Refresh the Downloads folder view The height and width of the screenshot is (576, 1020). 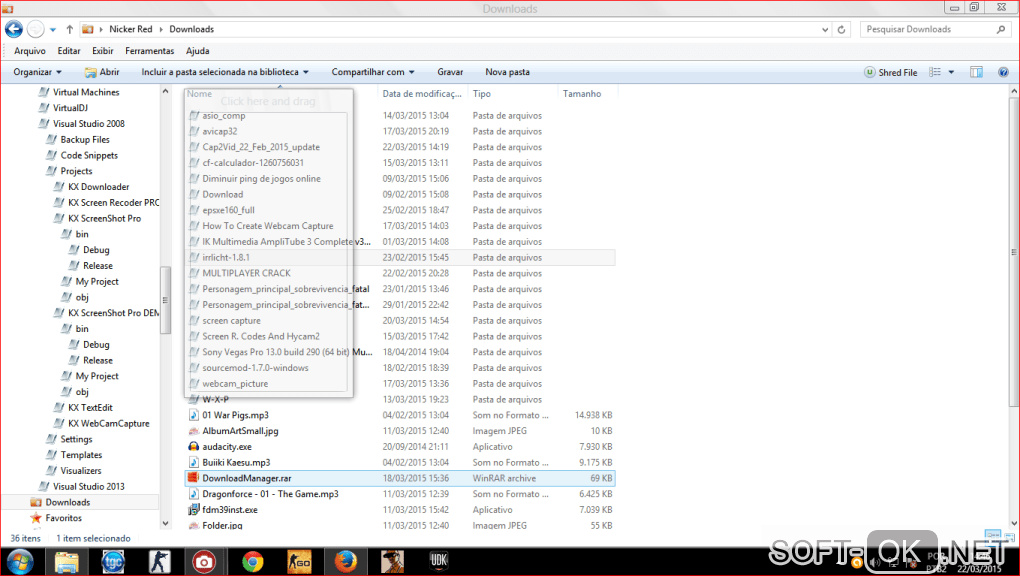pos(841,29)
